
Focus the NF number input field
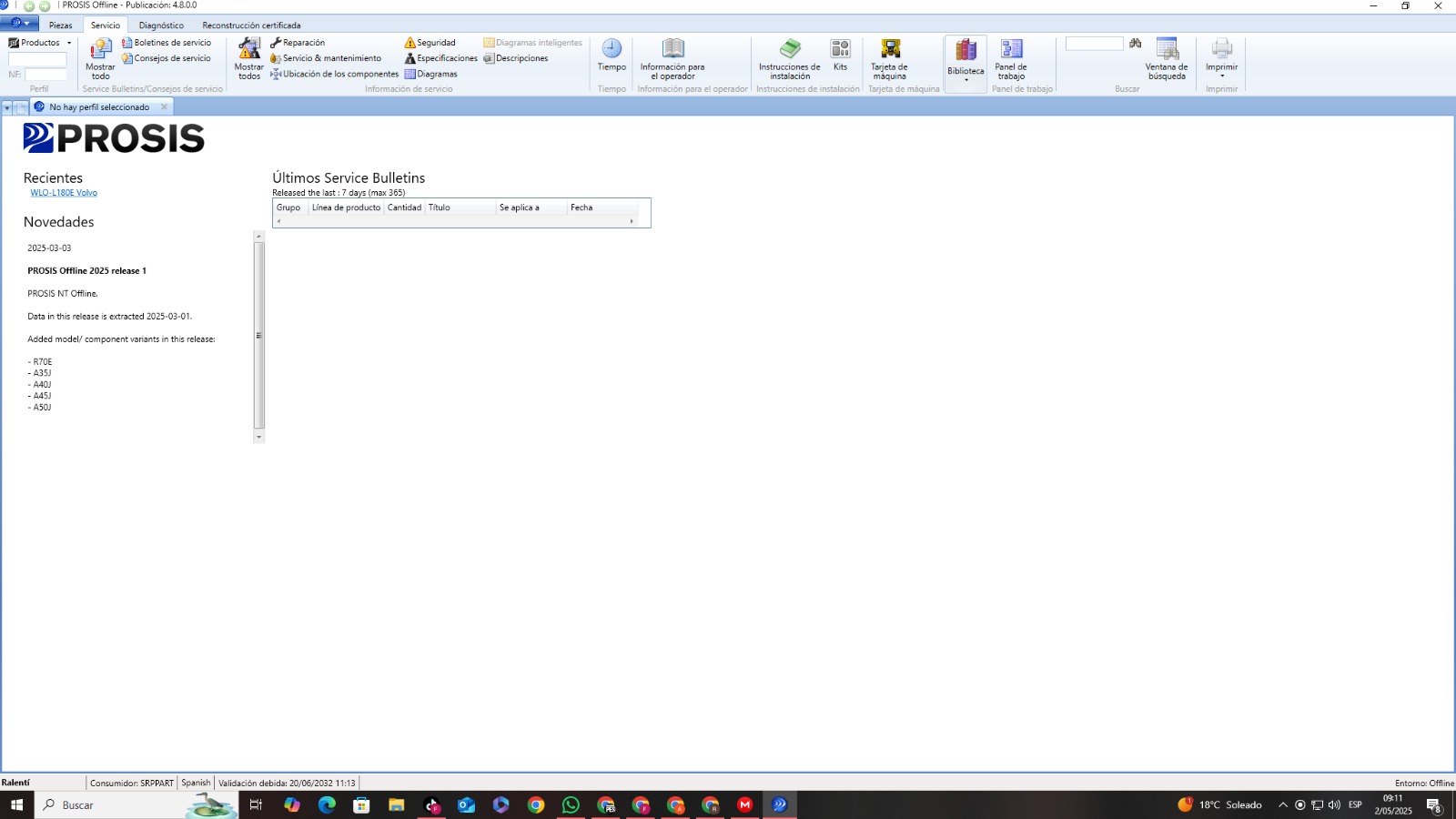coord(45,75)
